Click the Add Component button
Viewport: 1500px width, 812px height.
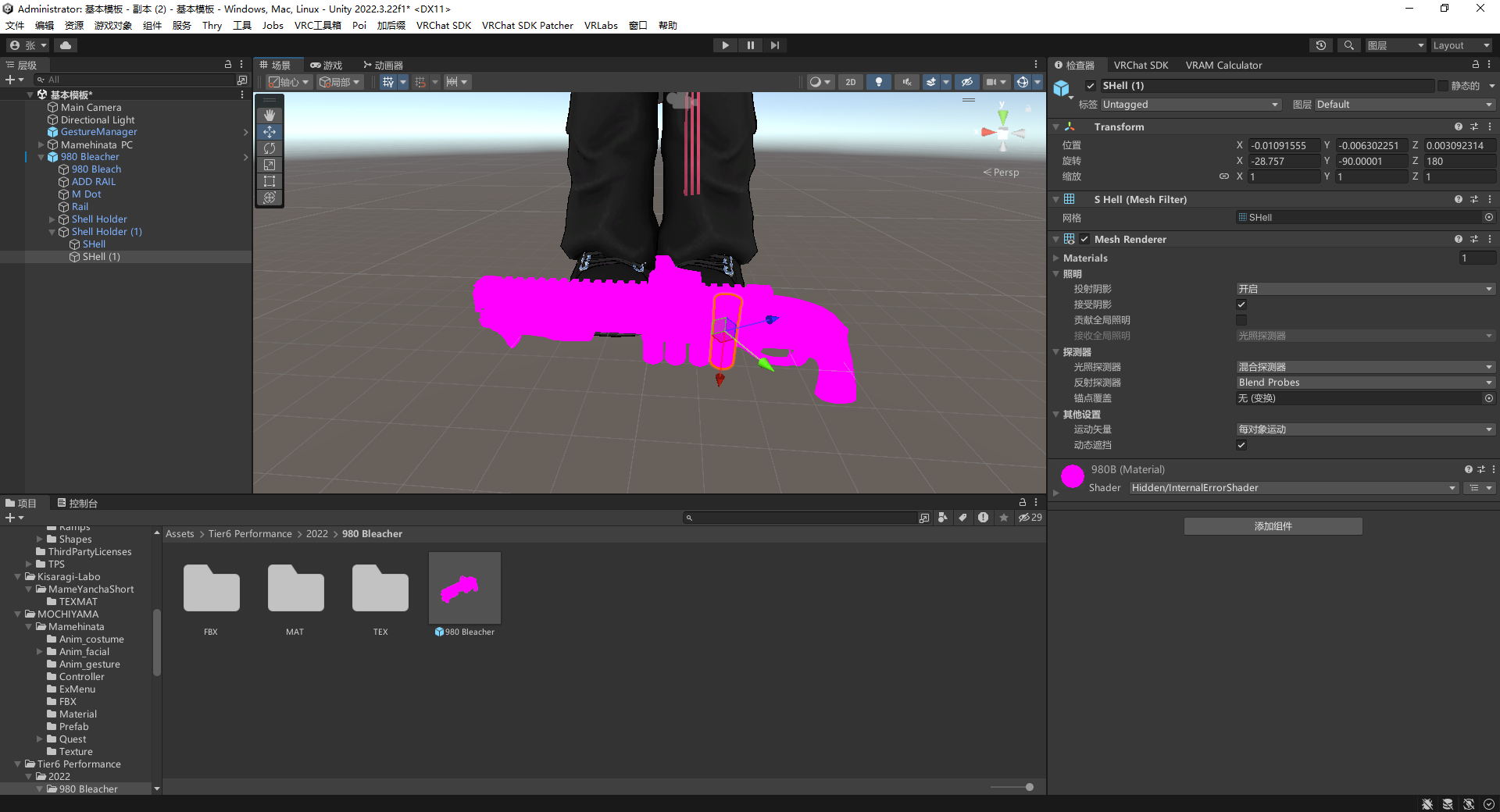point(1273,526)
